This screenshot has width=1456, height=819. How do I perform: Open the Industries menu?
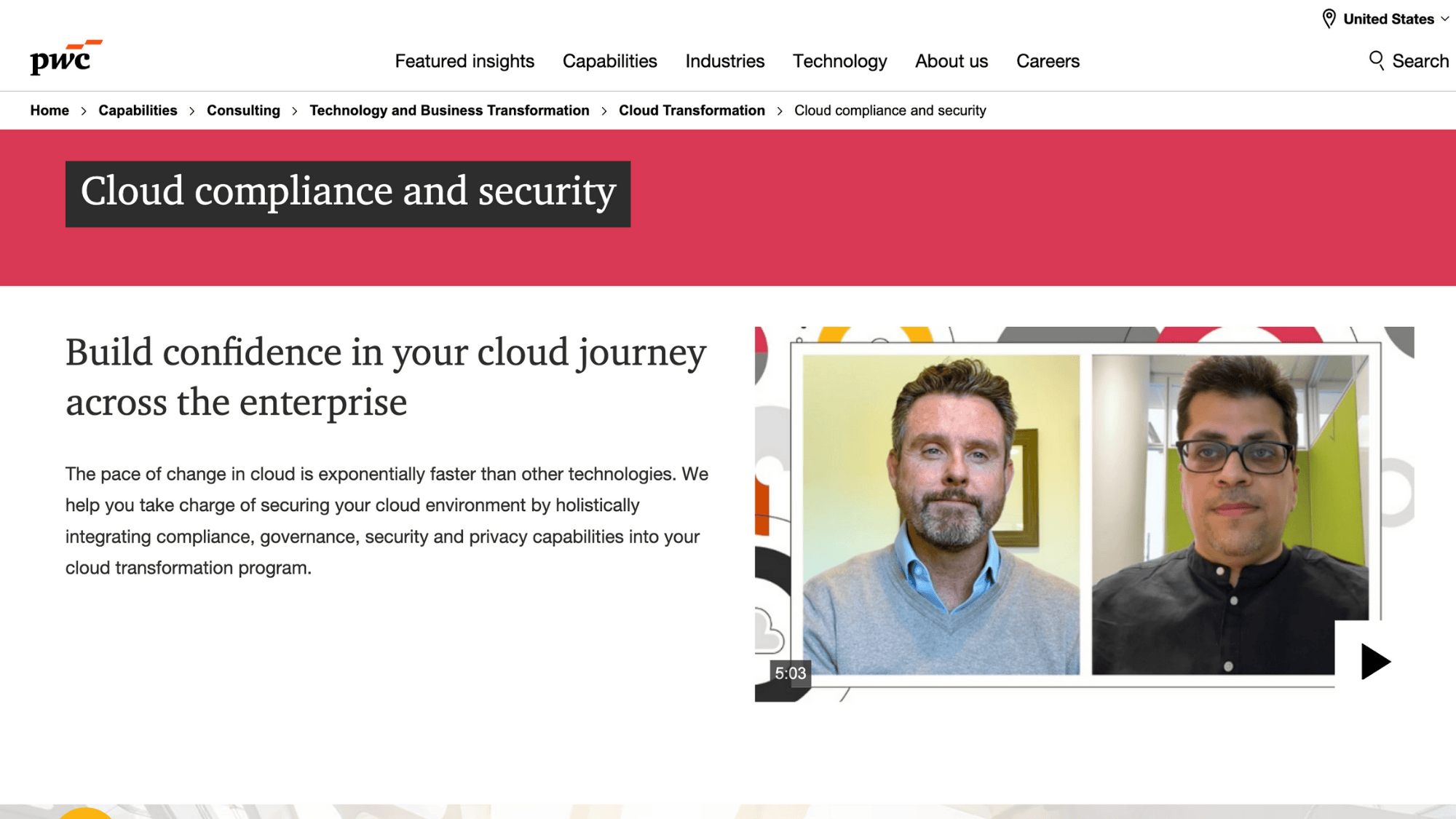[x=724, y=61]
